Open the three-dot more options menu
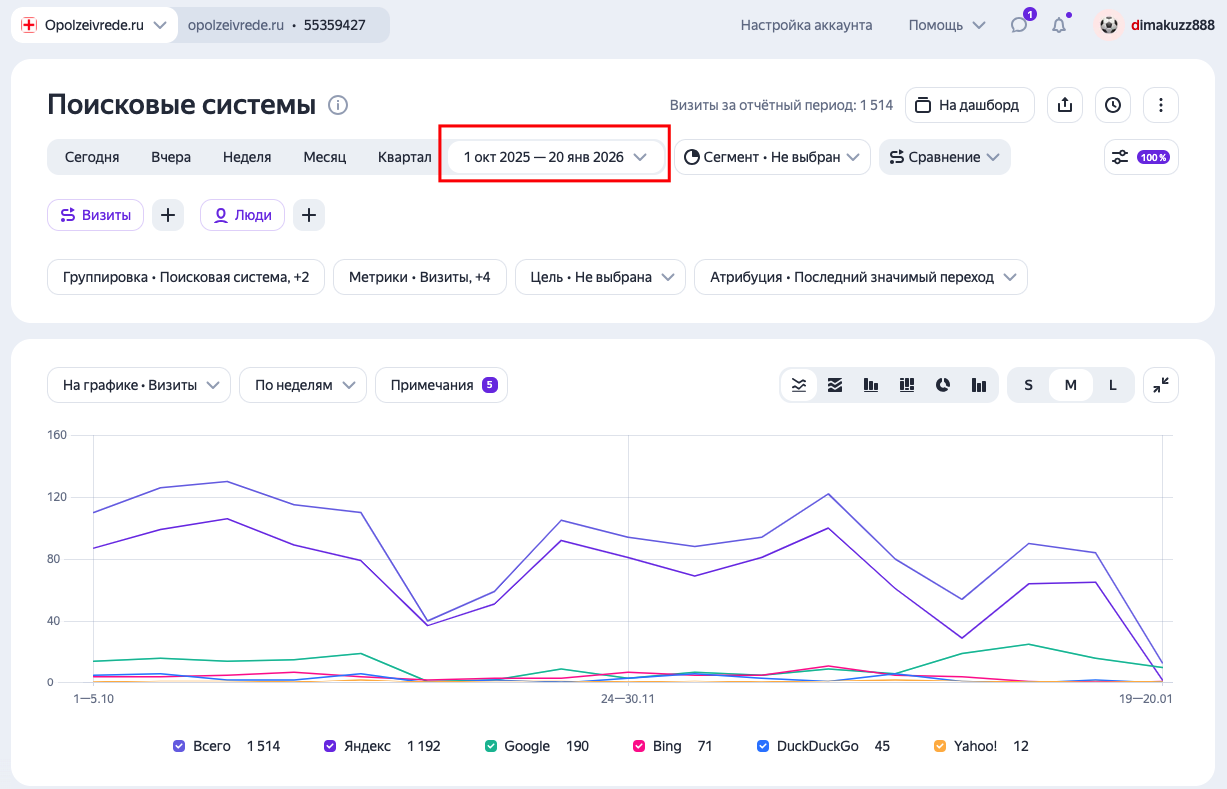The height and width of the screenshot is (789, 1227). (x=1161, y=105)
